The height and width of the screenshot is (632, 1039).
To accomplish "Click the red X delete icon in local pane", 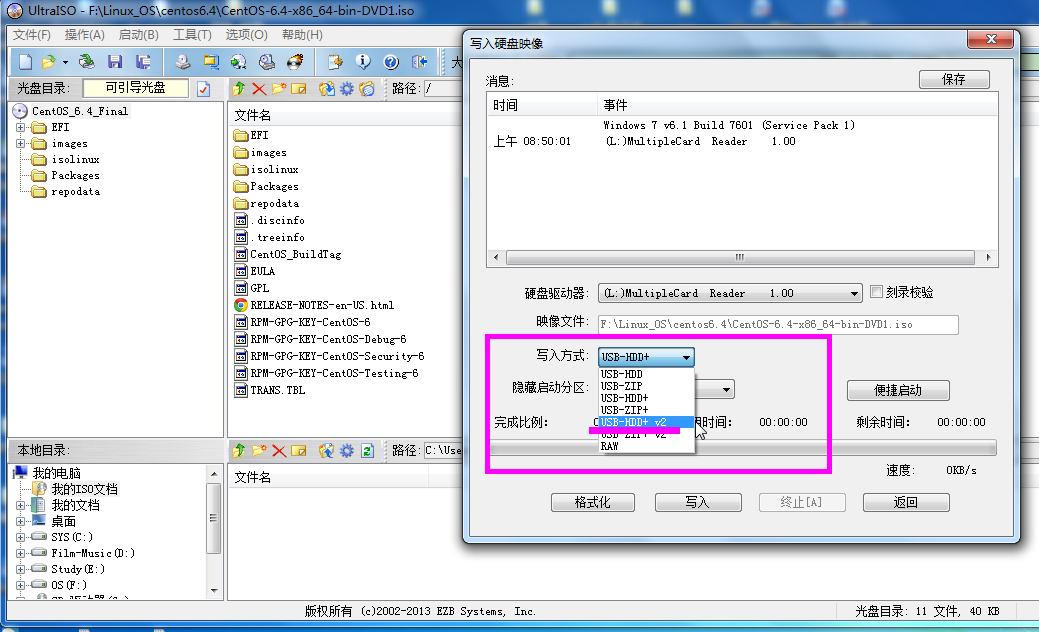I will tap(279, 451).
